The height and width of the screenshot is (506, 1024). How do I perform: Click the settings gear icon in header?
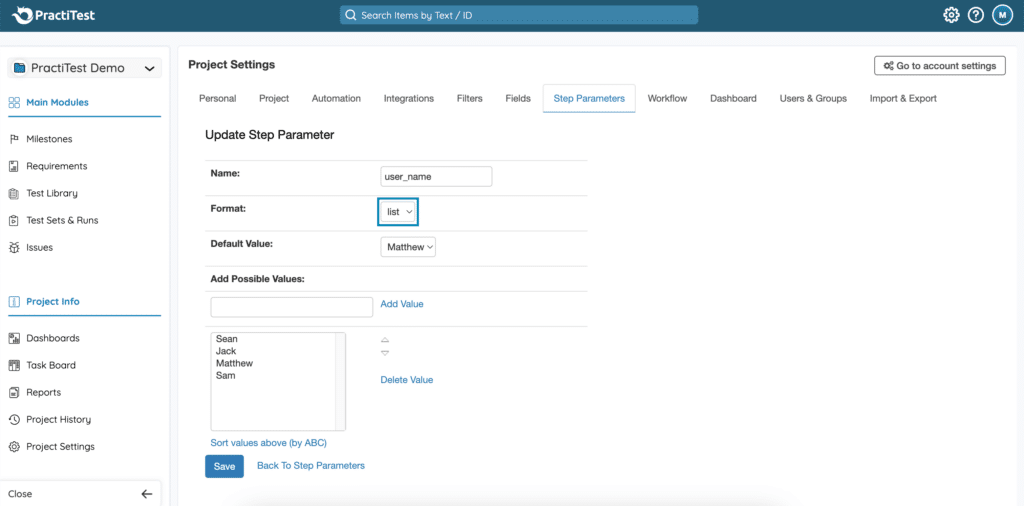[951, 15]
